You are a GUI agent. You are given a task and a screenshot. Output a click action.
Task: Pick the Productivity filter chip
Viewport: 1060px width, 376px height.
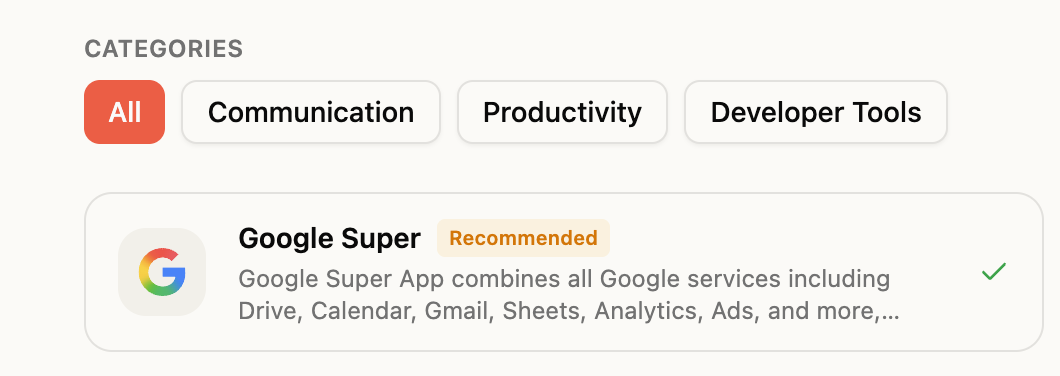pyautogui.click(x=562, y=112)
